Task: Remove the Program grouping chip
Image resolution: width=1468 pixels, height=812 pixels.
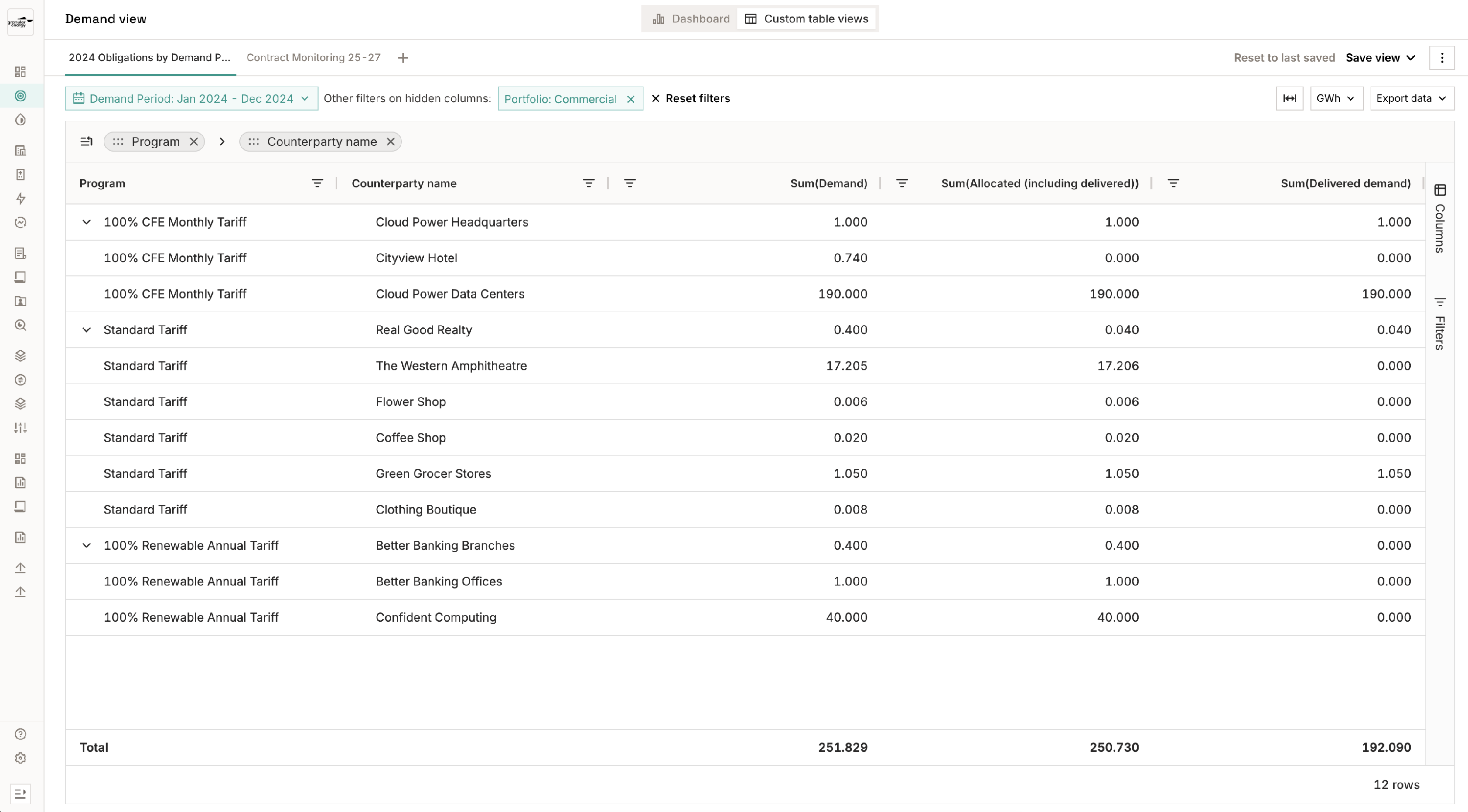Action: 194,142
